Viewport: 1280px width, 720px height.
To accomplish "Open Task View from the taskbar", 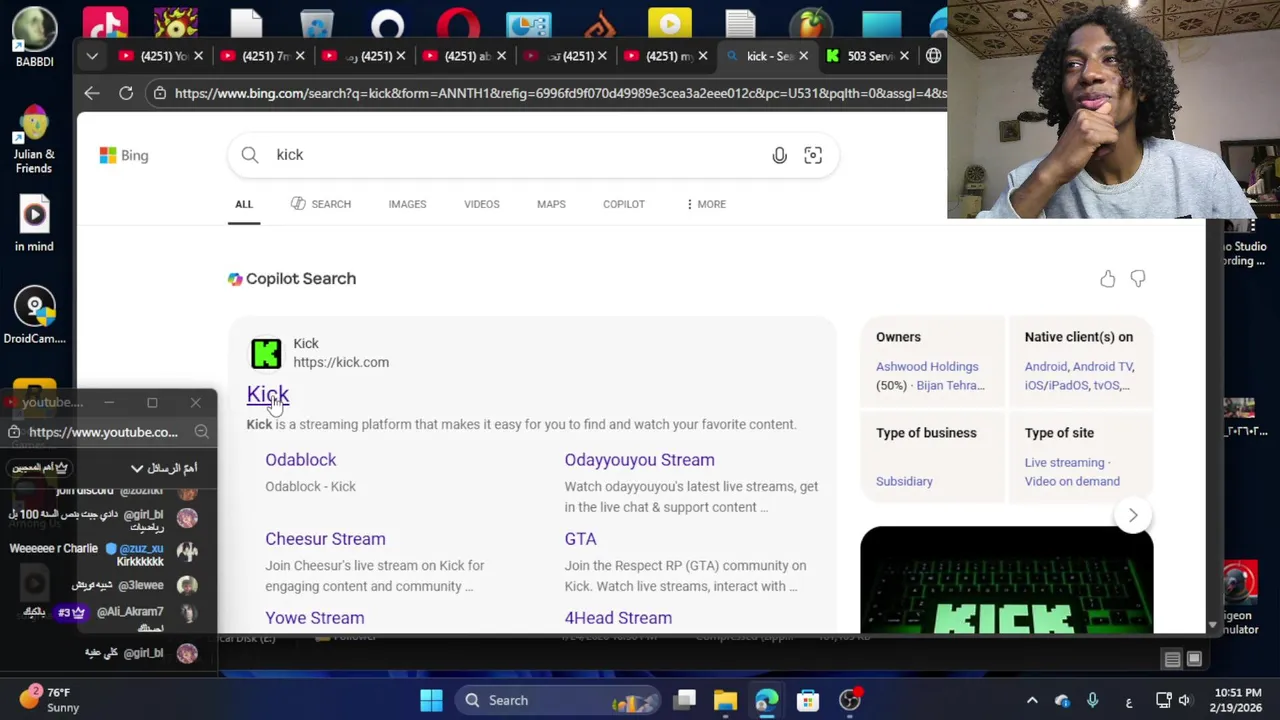I will pos(685,700).
